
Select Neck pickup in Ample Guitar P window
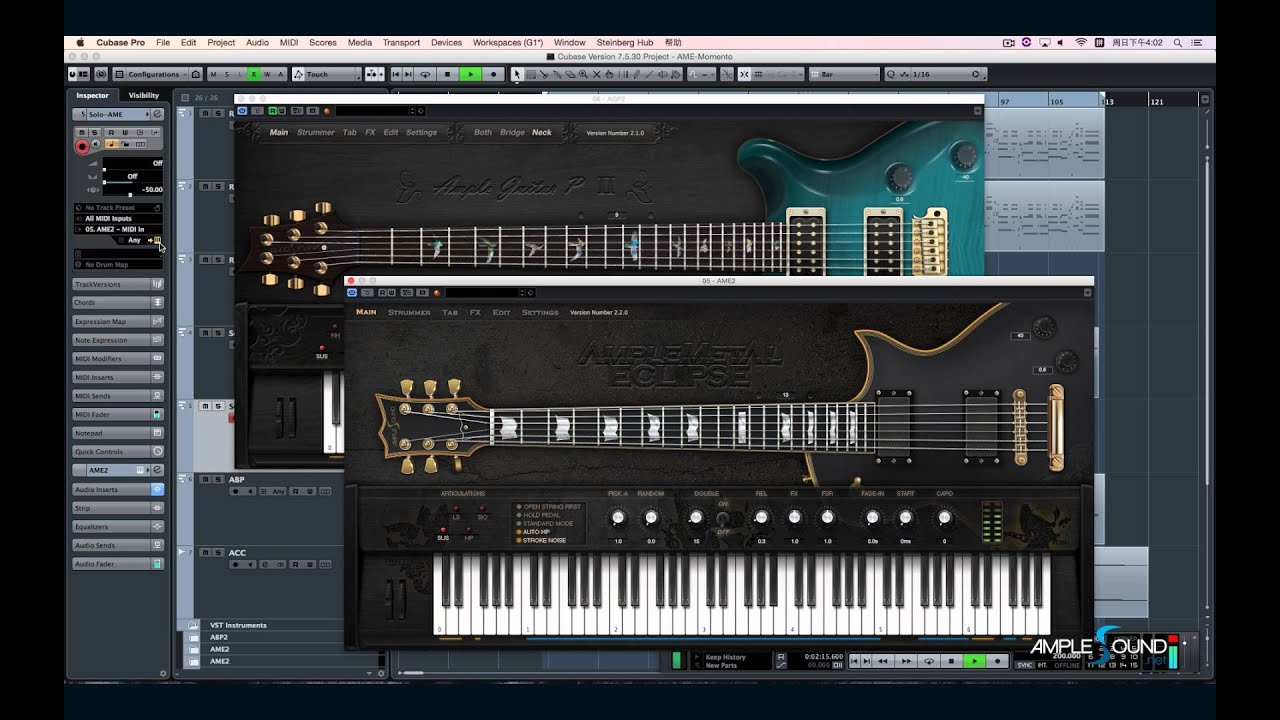[x=542, y=132]
